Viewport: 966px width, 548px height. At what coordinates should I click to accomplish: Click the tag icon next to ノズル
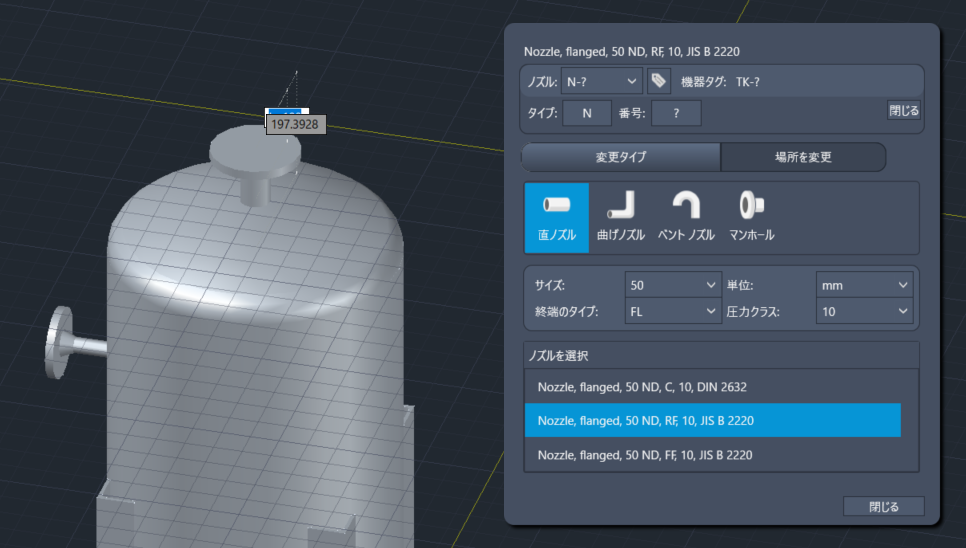coord(659,81)
